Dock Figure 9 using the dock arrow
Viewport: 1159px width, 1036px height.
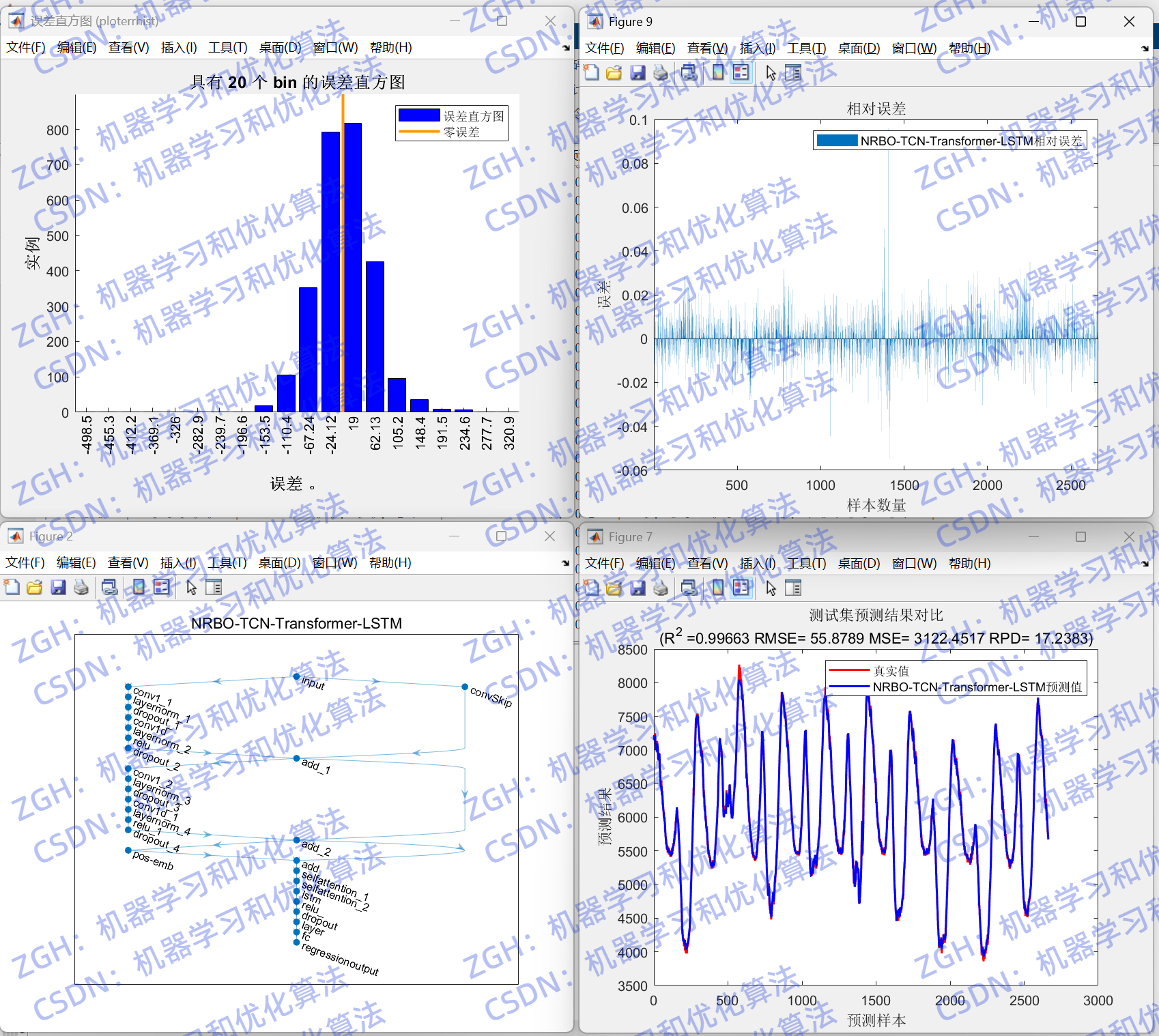[1145, 48]
